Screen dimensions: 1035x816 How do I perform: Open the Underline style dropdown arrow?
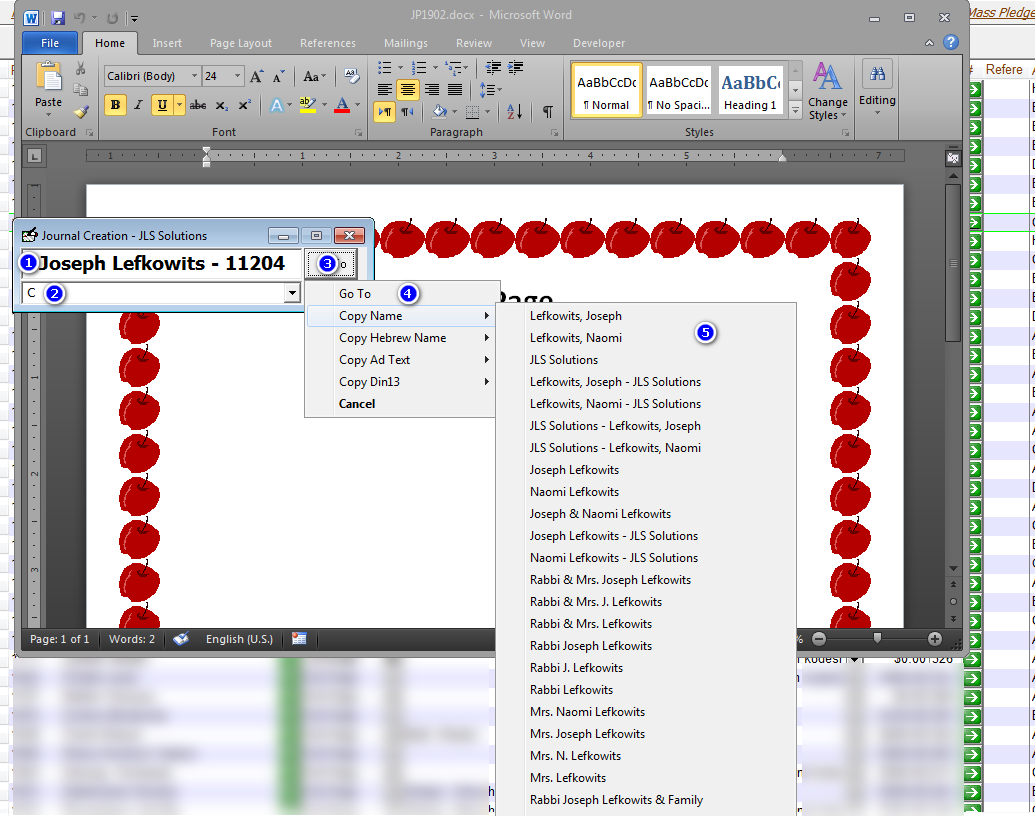[179, 105]
